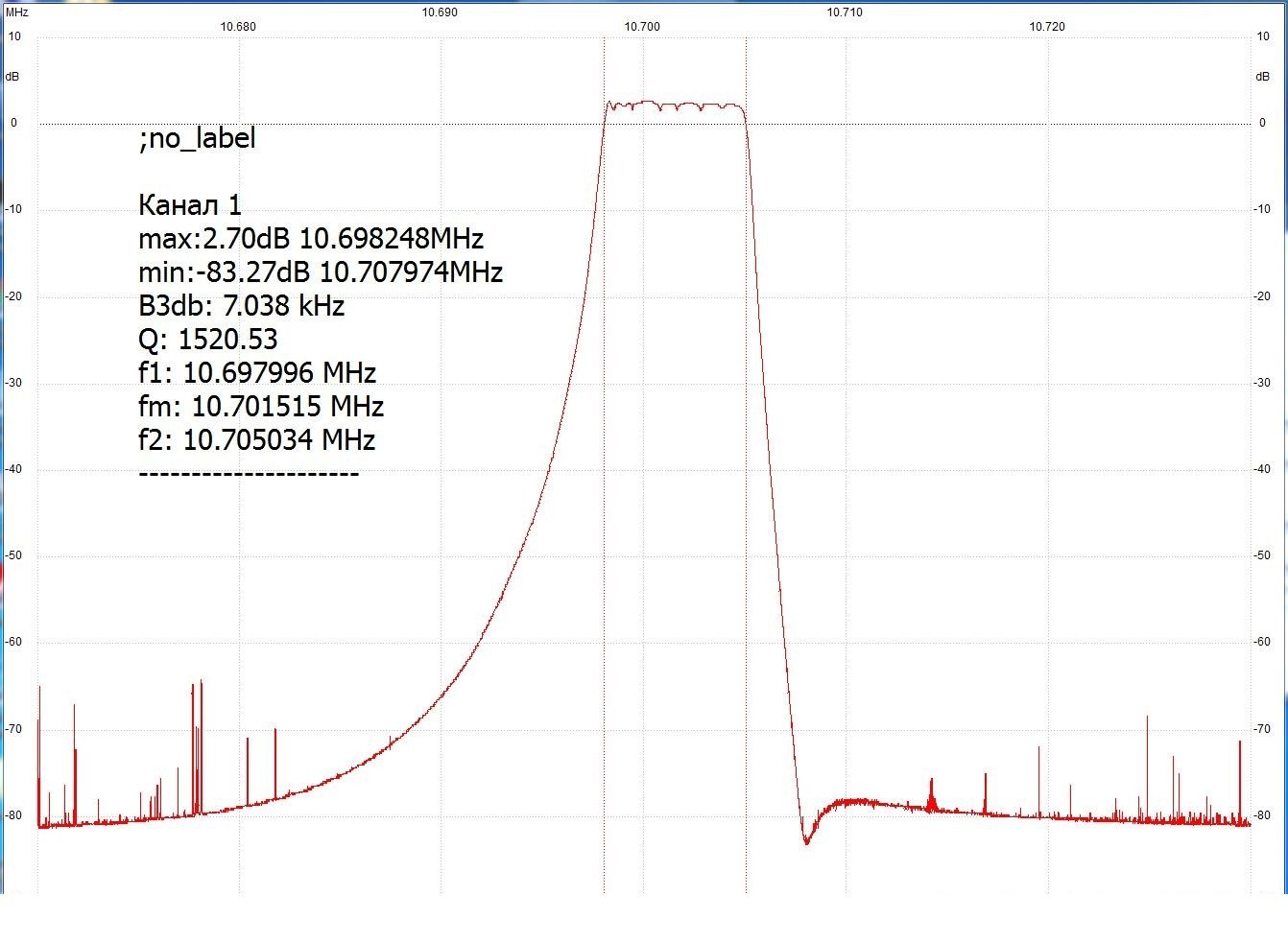Screen dimensions: 1288x943
Task: Click the 10.720 frequency axis label
Action: [x=1047, y=27]
